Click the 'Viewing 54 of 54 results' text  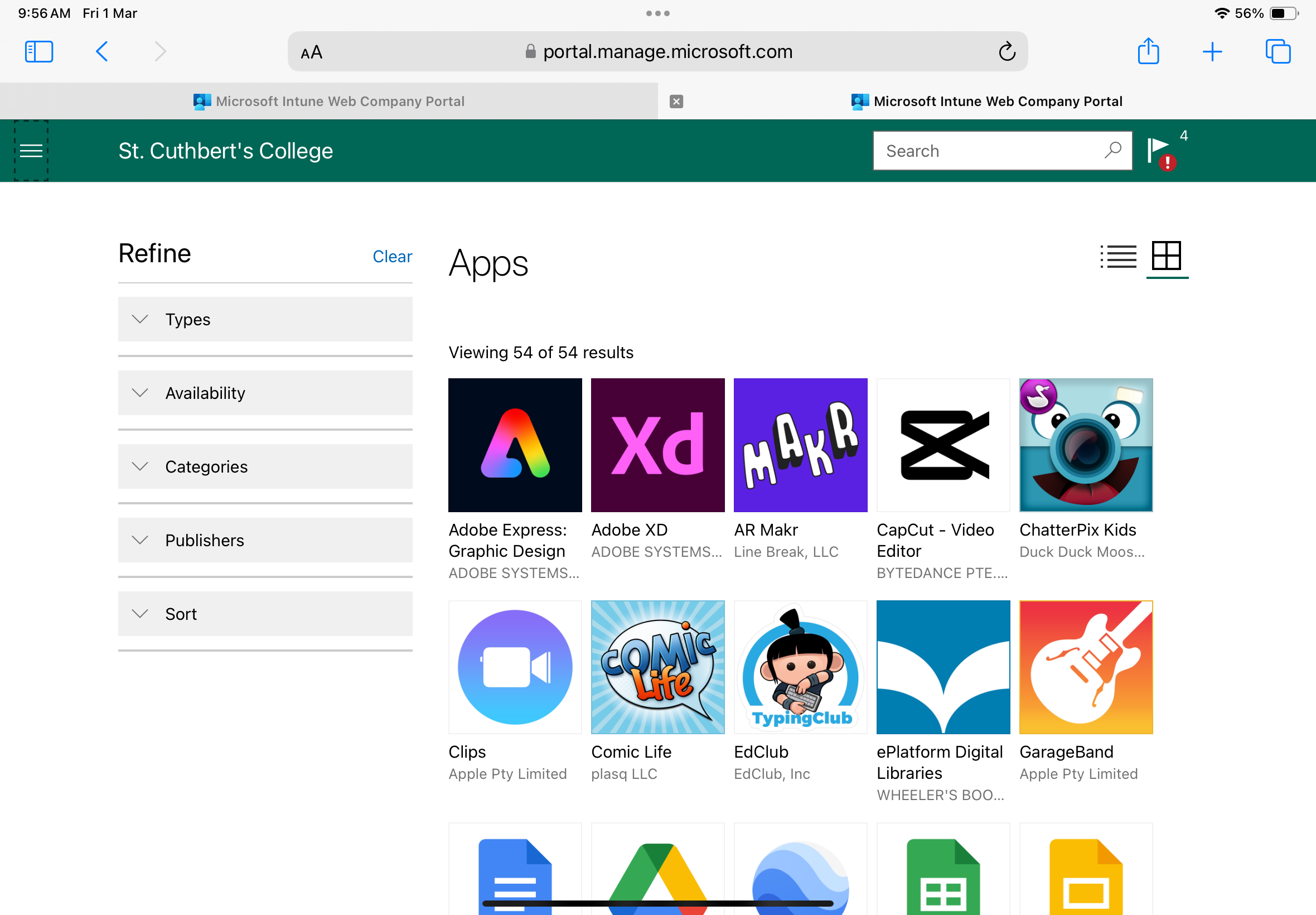coord(541,352)
